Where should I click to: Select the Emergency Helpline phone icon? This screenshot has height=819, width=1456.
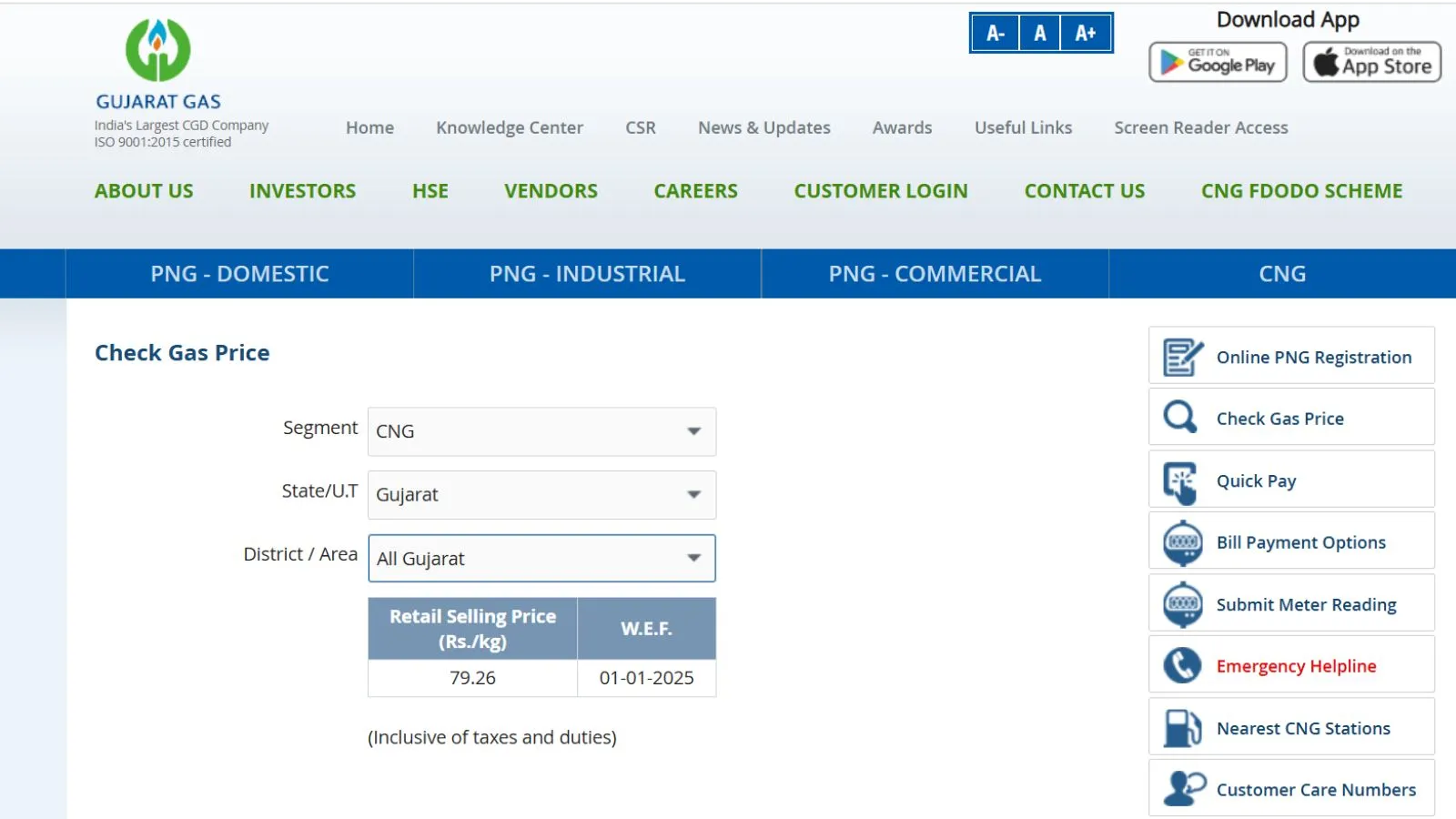click(1180, 664)
